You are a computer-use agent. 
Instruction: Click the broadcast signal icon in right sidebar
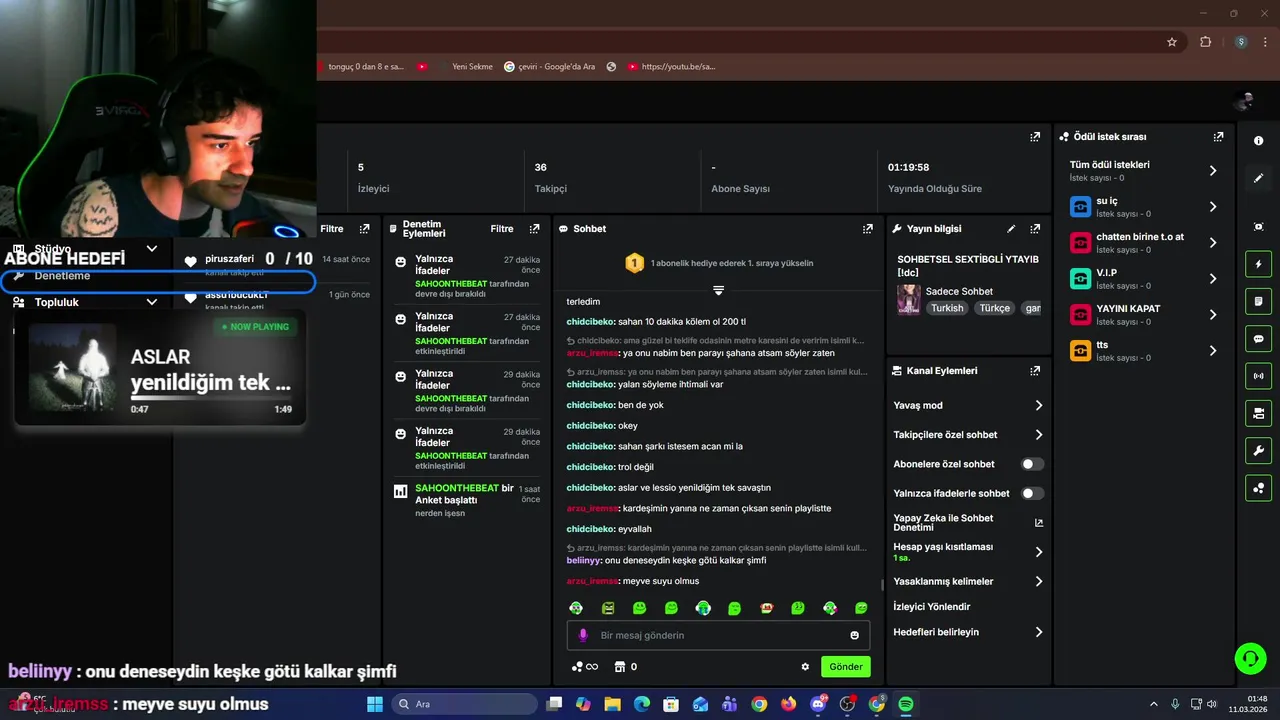pos(1258,376)
